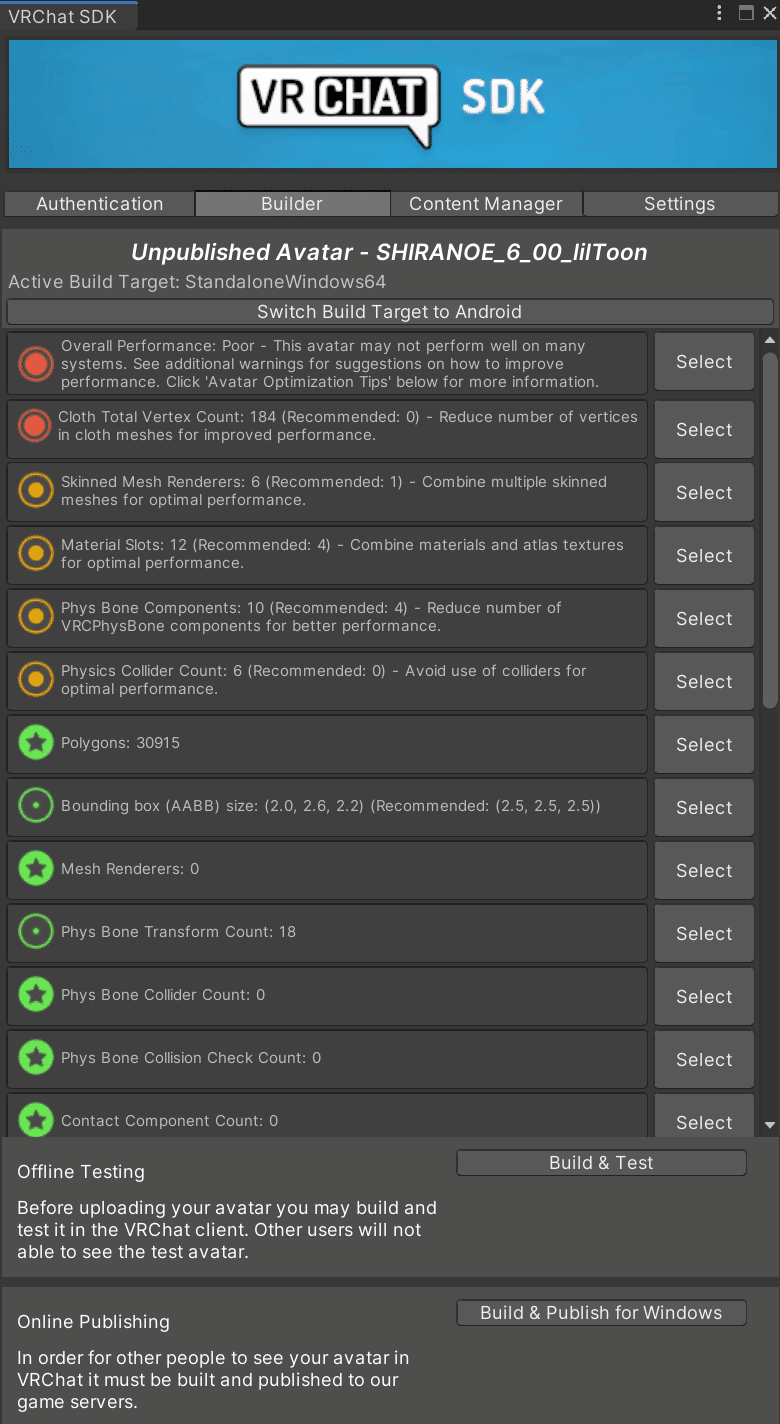Click the yellow Skinned Mesh Renderers warning icon
This screenshot has height=1424, width=780.
click(36, 491)
